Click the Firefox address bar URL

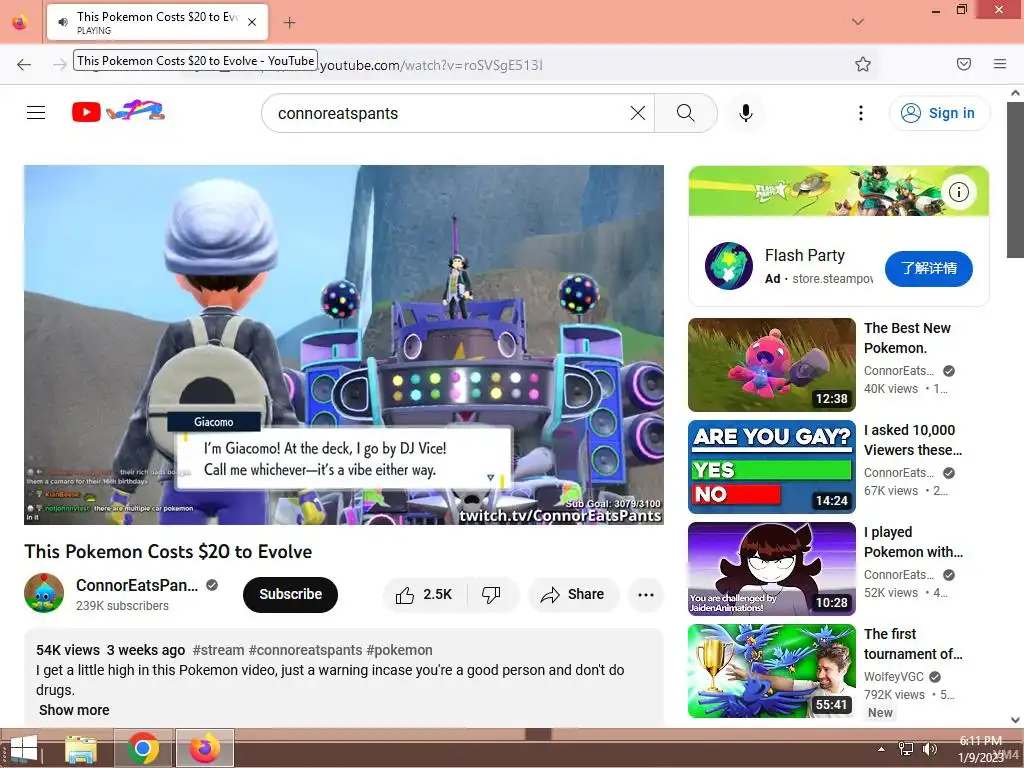pos(431,65)
